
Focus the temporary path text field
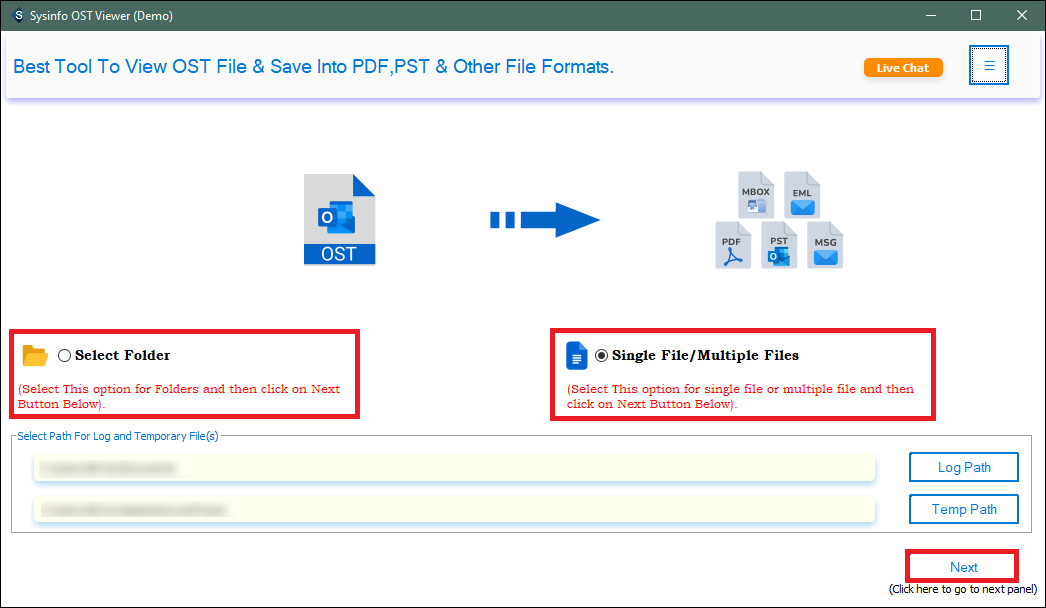click(x=454, y=509)
